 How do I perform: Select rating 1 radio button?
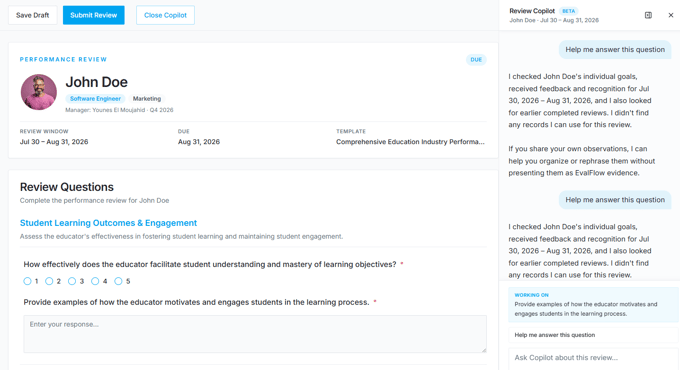27,281
